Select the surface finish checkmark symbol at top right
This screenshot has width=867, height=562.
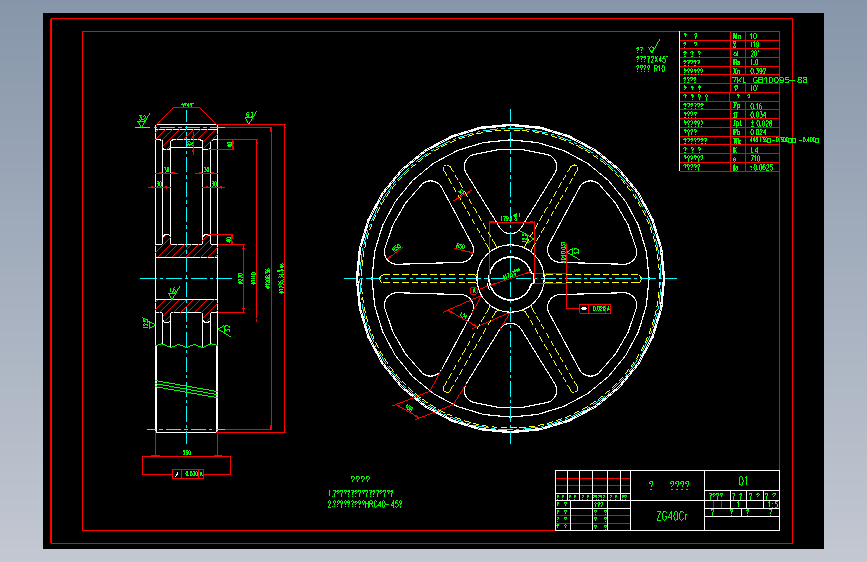click(655, 46)
